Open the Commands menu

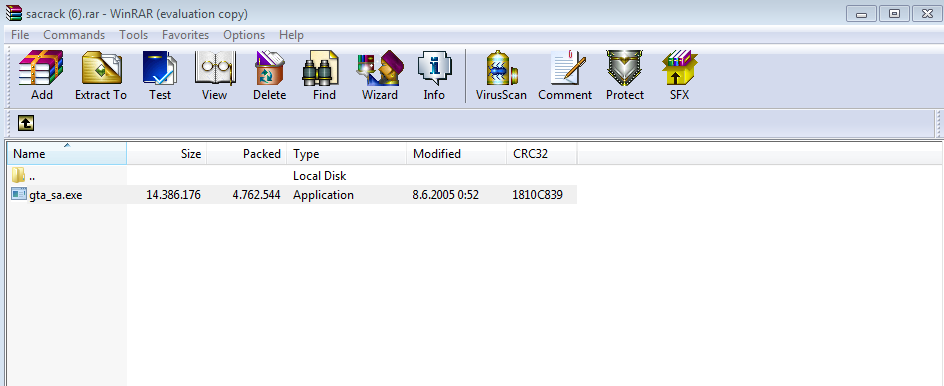[x=74, y=35]
